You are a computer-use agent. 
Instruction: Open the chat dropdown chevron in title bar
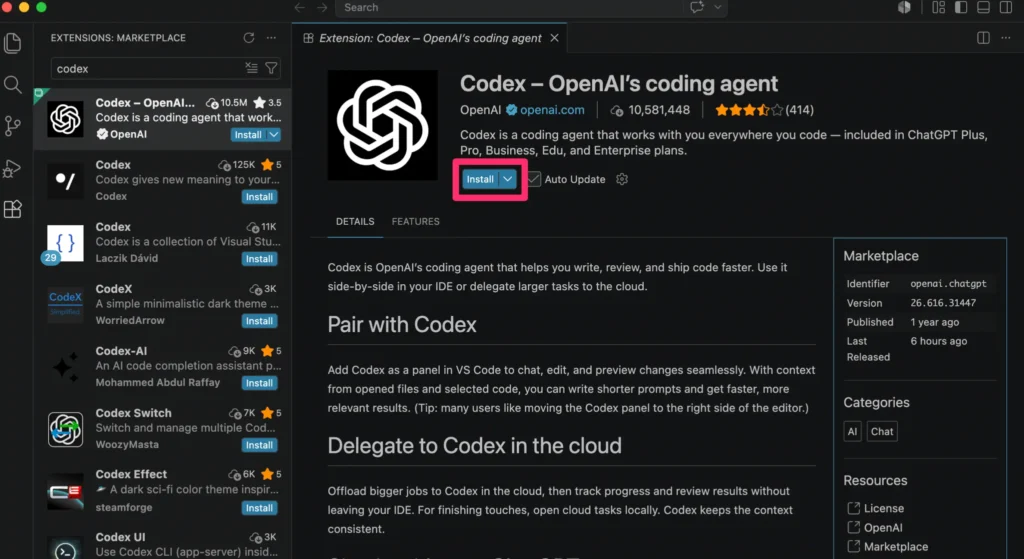pyautogui.click(x=718, y=7)
